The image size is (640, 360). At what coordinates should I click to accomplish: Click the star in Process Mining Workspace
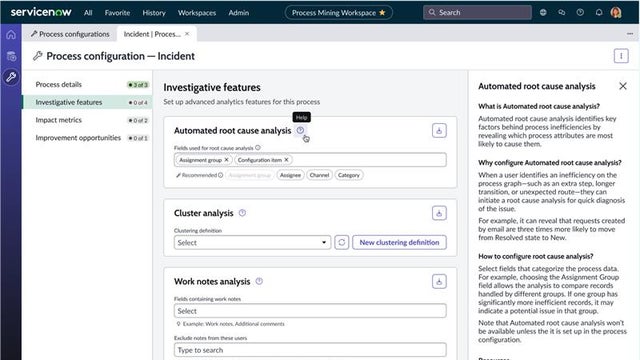[x=382, y=13]
